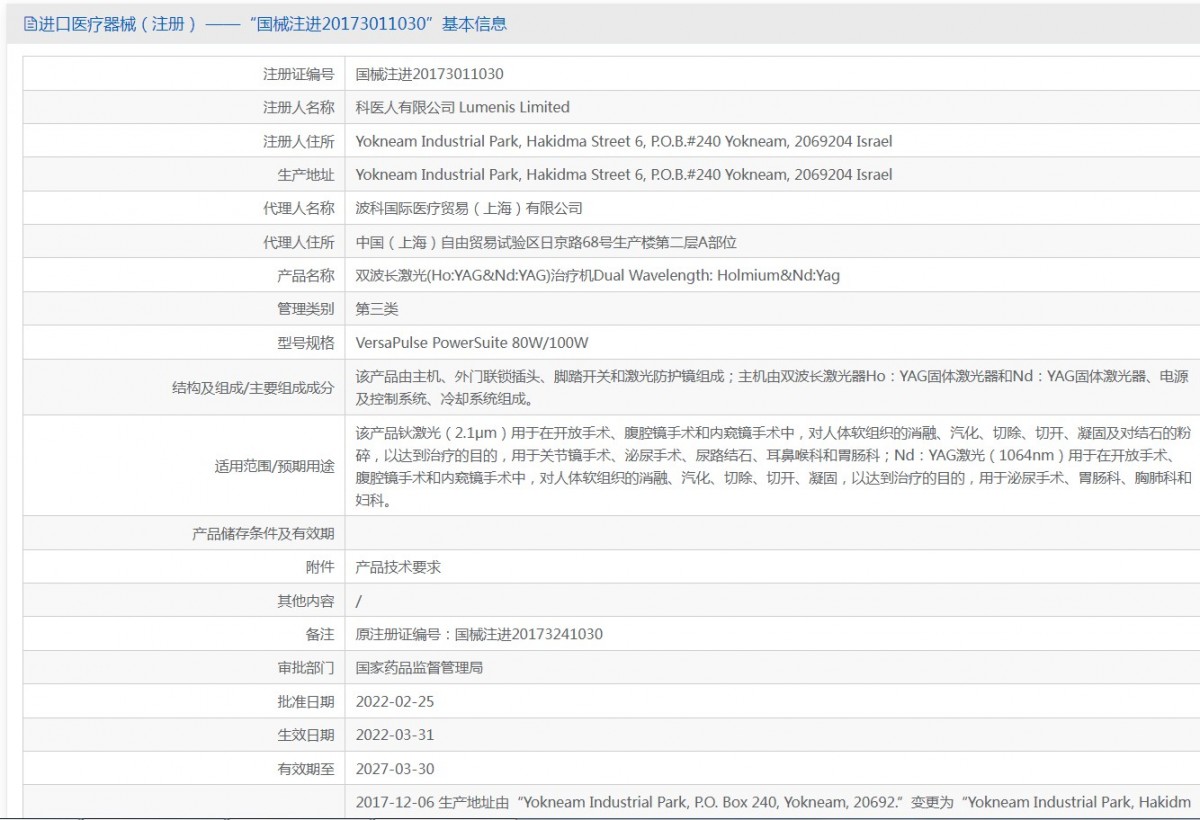
Task: Click the effective date 2022-03-31
Action: point(395,735)
